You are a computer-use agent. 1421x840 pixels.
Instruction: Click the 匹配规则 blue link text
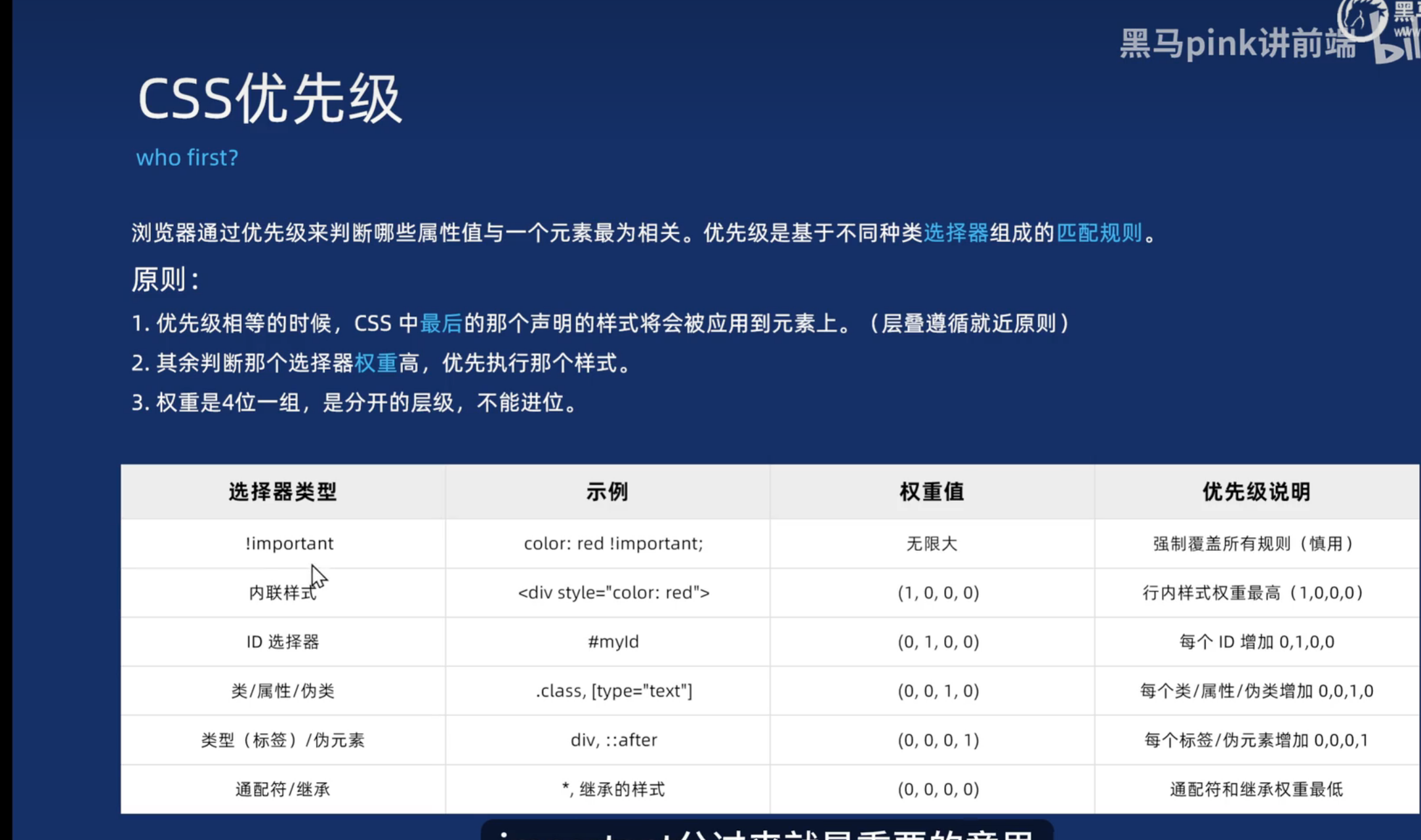pyautogui.click(x=1100, y=233)
